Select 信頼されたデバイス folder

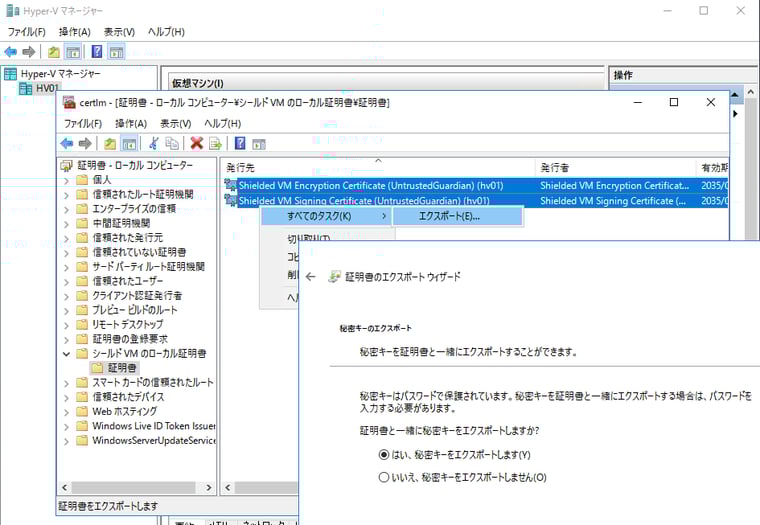pos(121,397)
